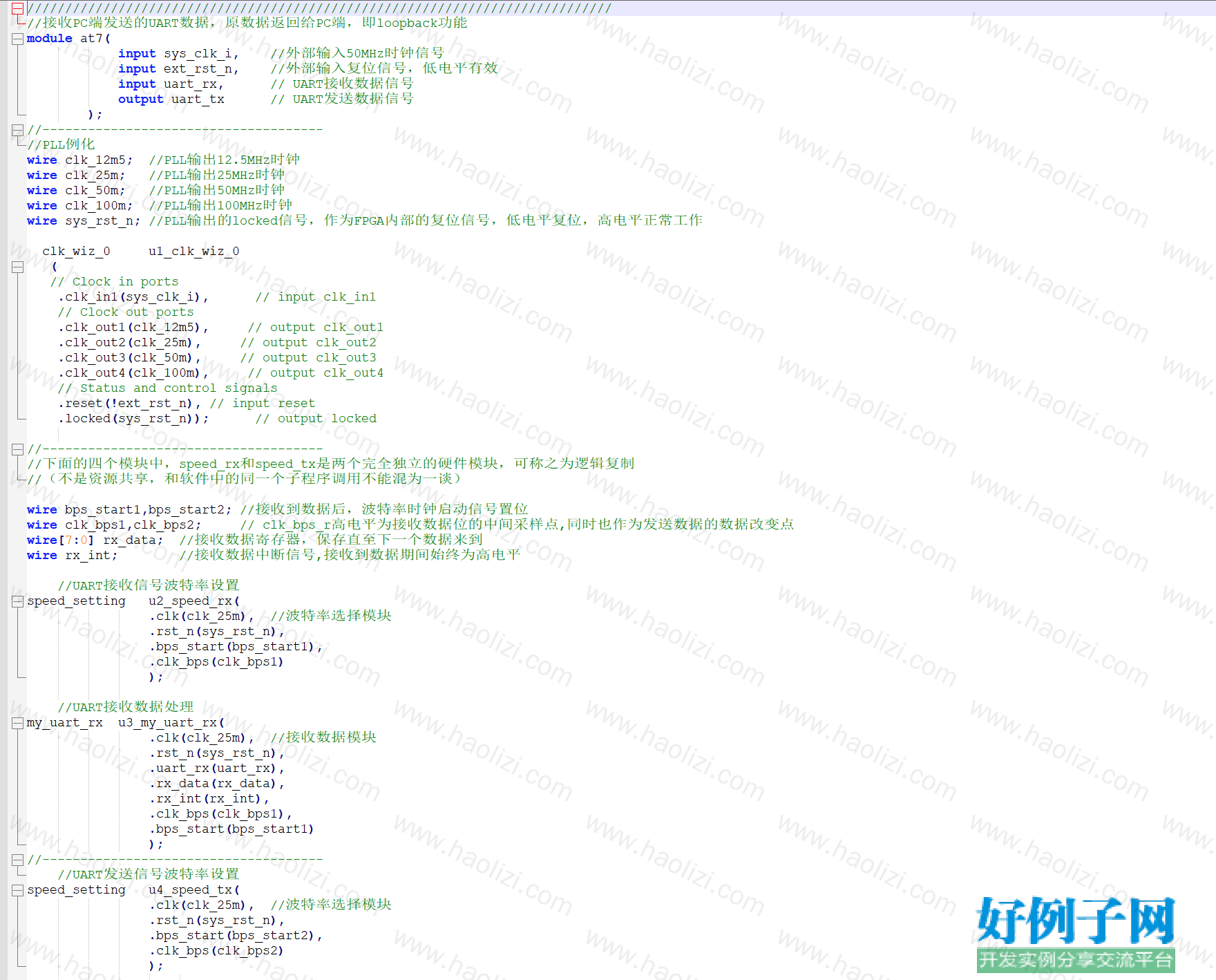Click the 'output uart_tx' port line
This screenshot has height=980, width=1216.
(x=171, y=100)
